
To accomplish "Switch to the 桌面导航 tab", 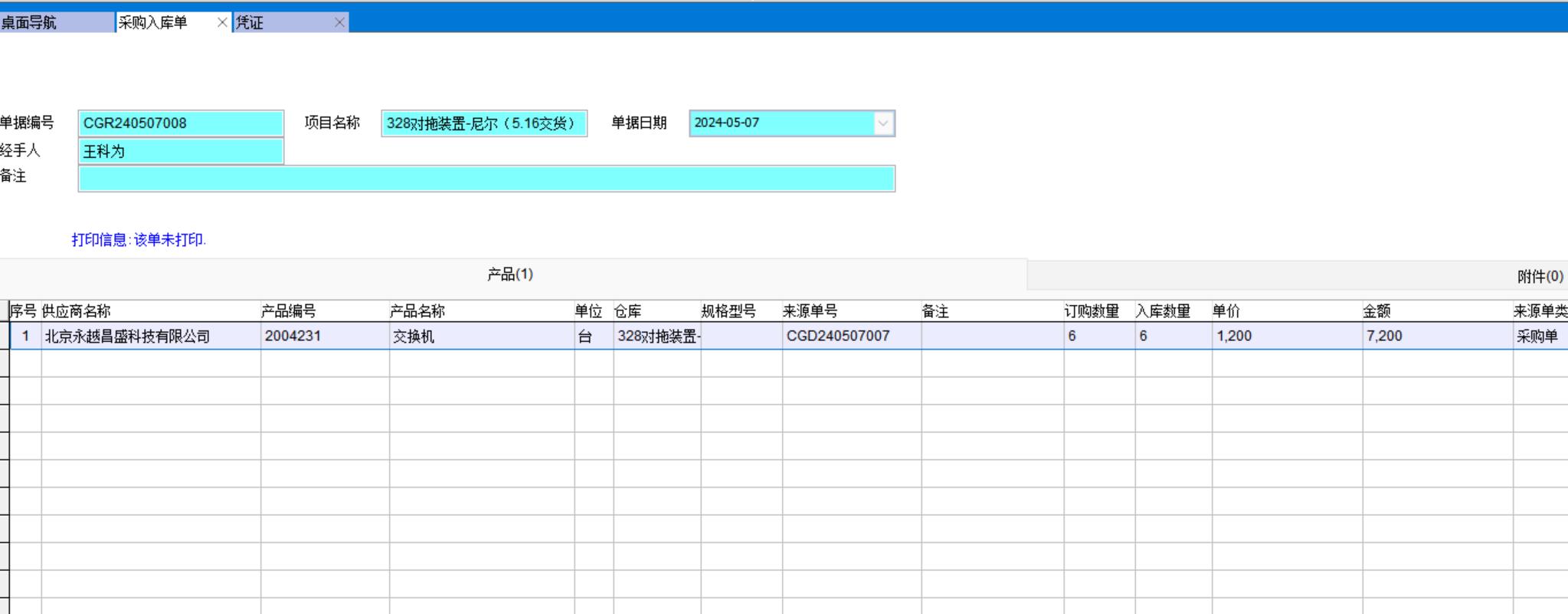I will click(46, 22).
